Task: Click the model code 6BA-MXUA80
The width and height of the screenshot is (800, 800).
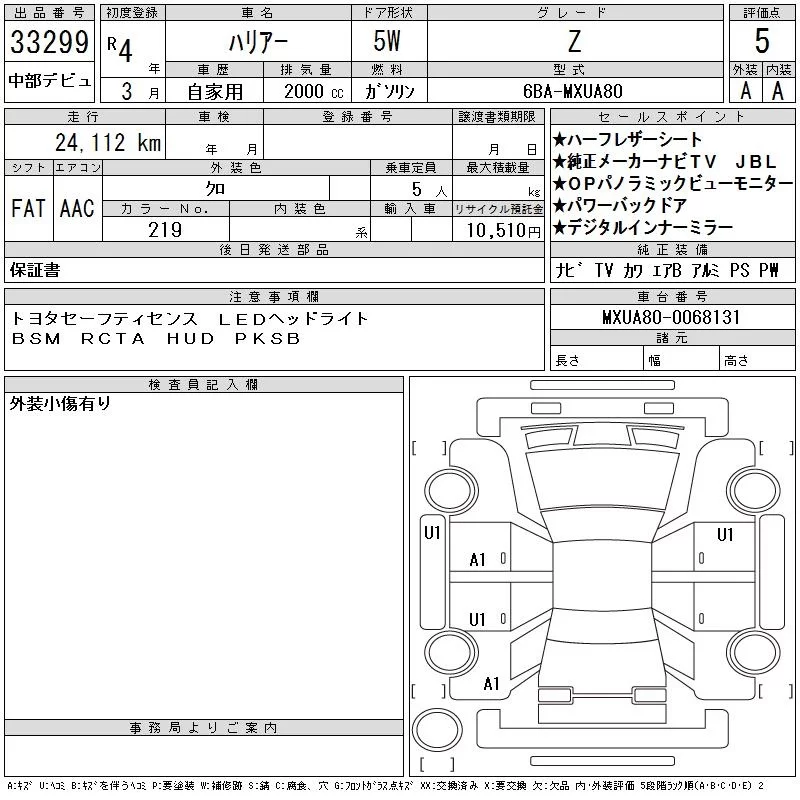Action: (x=572, y=91)
